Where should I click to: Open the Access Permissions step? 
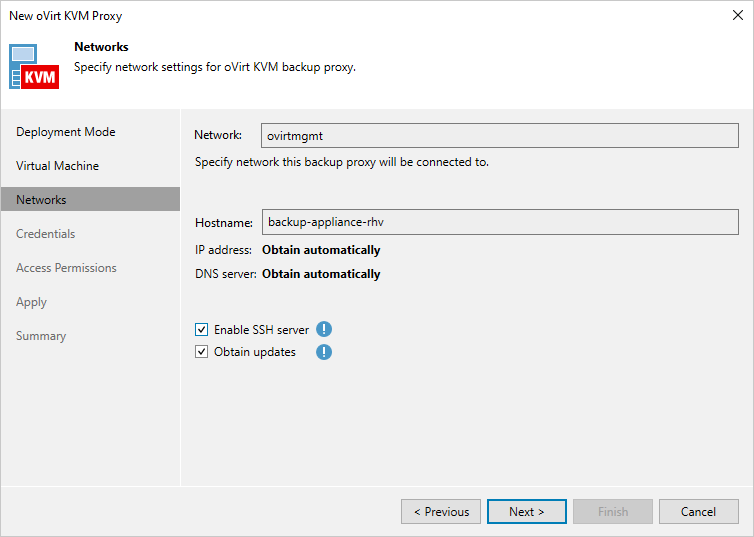pyautogui.click(x=66, y=268)
